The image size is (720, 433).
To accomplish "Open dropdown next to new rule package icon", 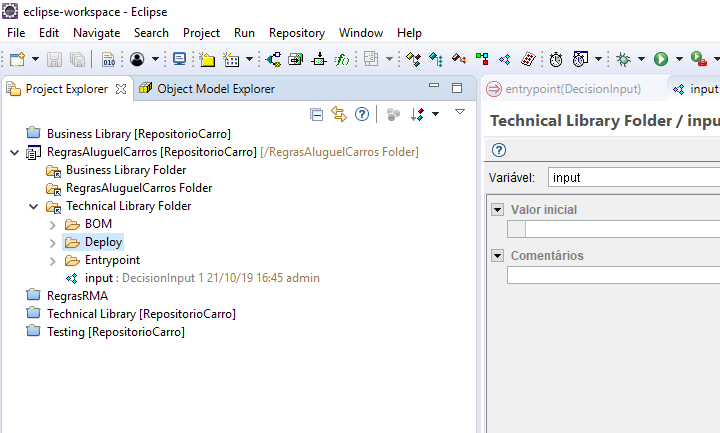I will coord(249,59).
